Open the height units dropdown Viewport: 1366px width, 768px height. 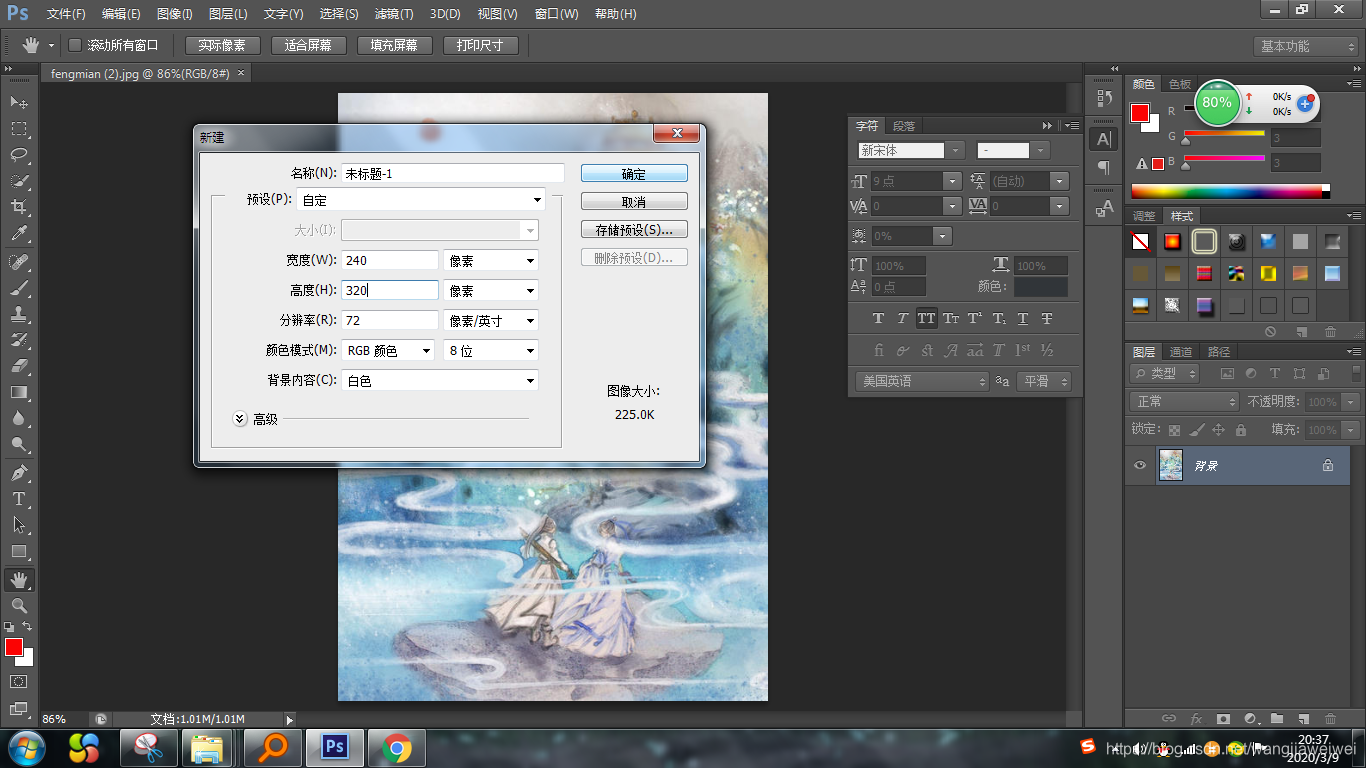(x=491, y=291)
